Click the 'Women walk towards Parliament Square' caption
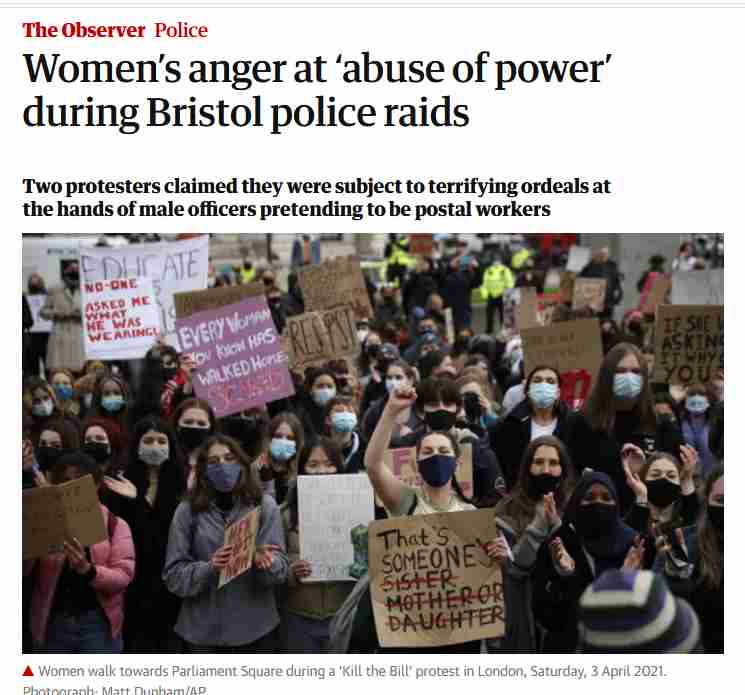The image size is (745, 695). [x=353, y=671]
